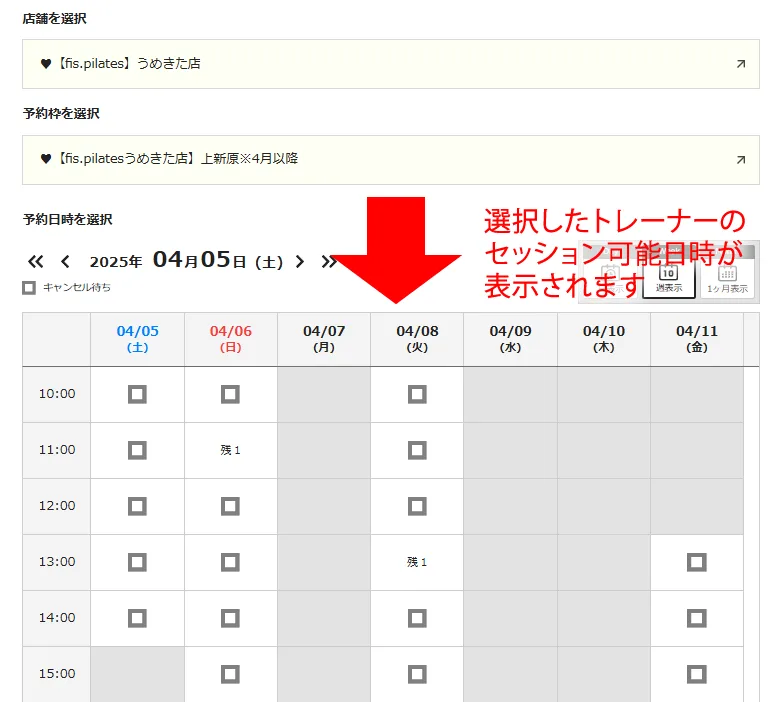Screen dimensions: 773x702
Task: Choose 残1 slot at 13:00 on 04/08
Action: [x=417, y=562]
